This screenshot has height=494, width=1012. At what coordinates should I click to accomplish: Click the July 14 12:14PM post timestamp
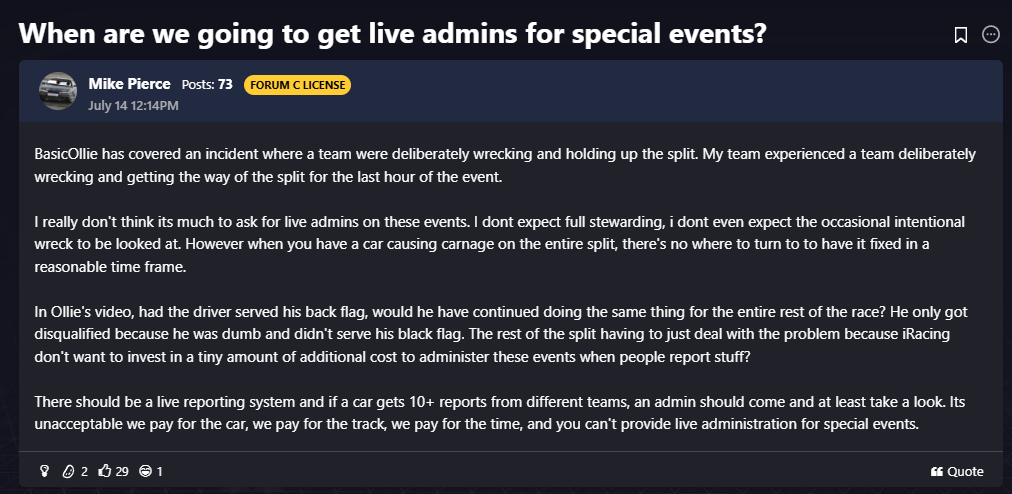(133, 105)
